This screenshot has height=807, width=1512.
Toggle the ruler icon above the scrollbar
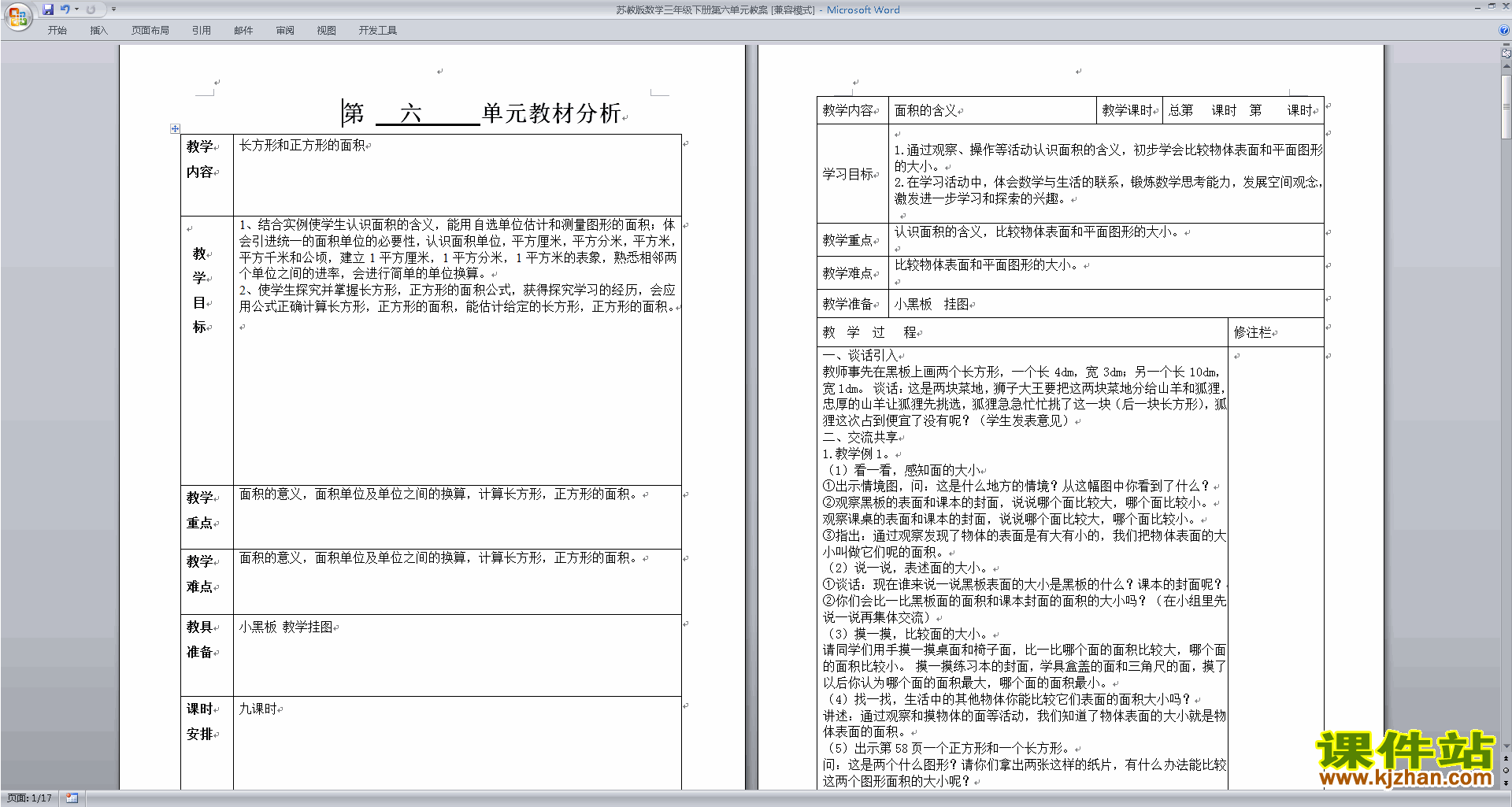(1506, 54)
